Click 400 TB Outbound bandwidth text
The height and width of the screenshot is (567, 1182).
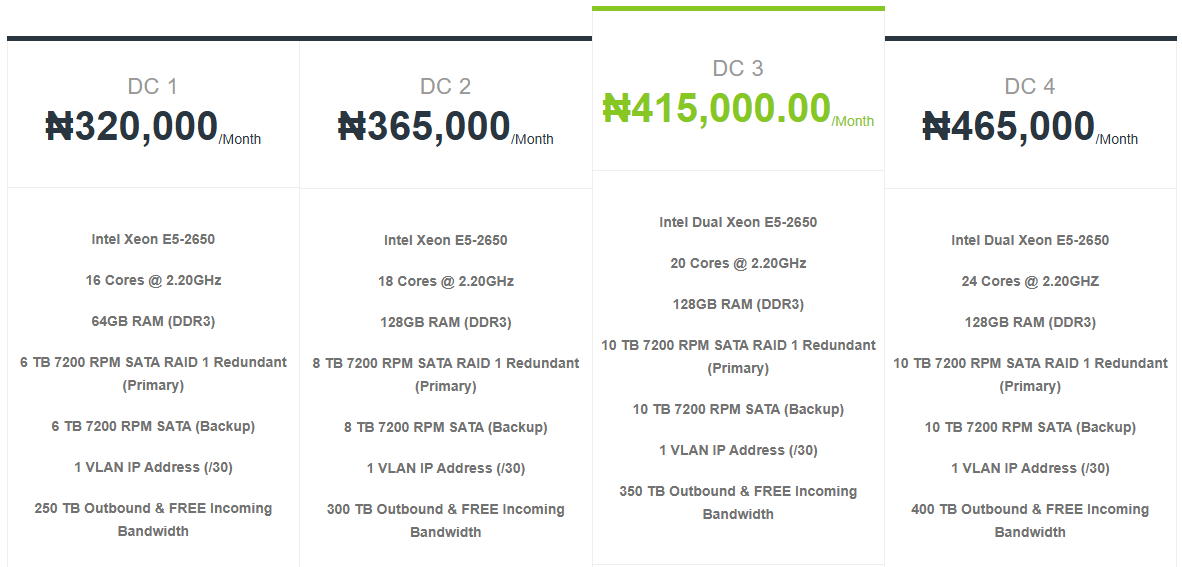pyautogui.click(x=1030, y=520)
